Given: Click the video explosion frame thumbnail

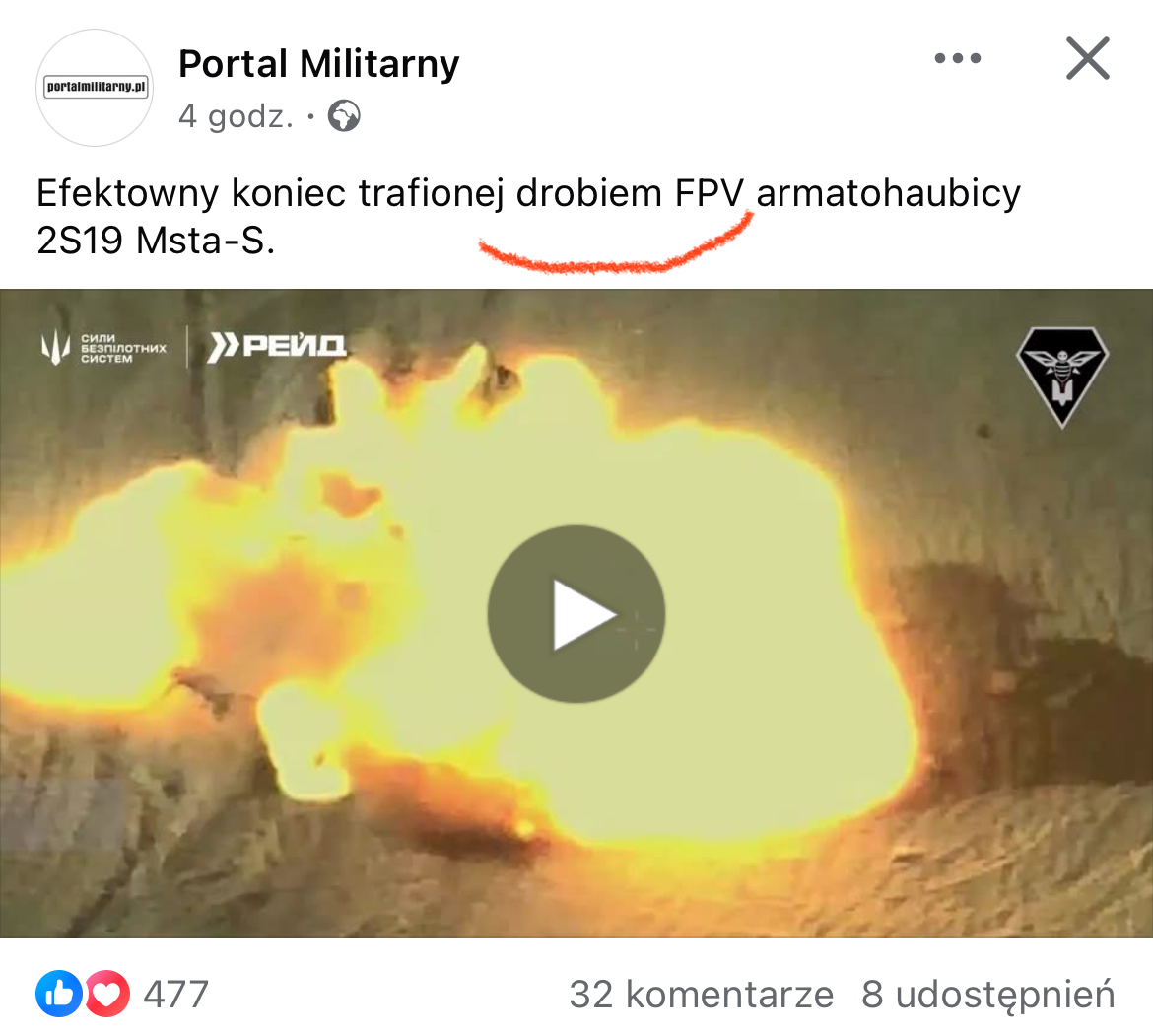Looking at the screenshot, I should pos(576,613).
